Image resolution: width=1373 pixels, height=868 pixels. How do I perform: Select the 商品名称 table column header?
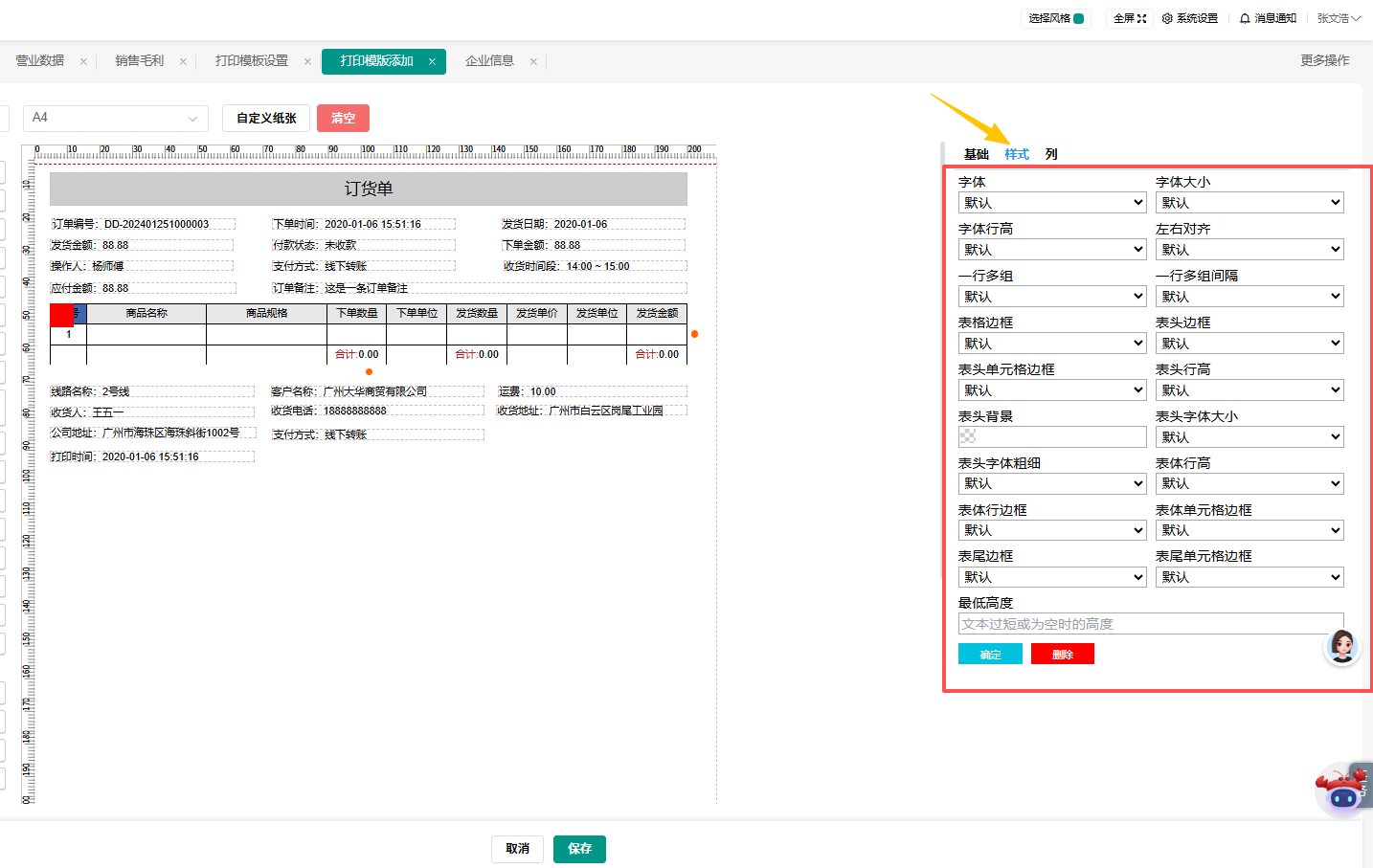pyautogui.click(x=146, y=314)
